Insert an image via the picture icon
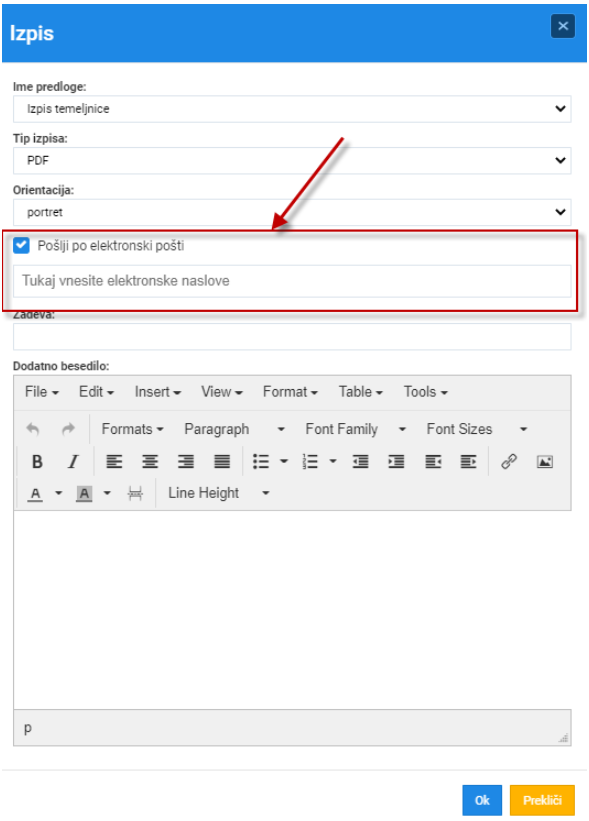 tap(544, 461)
